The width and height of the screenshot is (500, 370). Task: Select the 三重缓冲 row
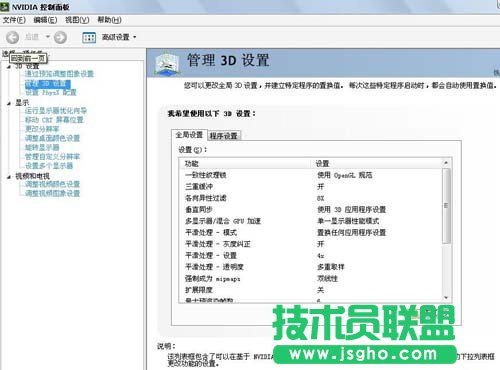[x=311, y=187]
